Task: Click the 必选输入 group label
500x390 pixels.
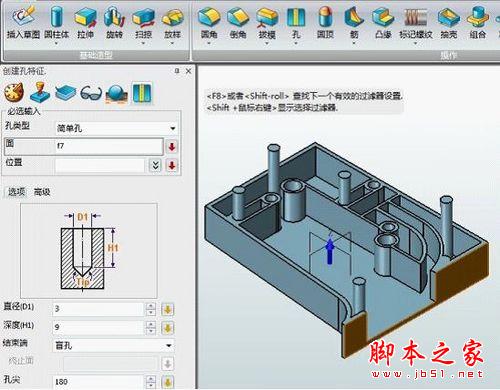Action: 24,111
